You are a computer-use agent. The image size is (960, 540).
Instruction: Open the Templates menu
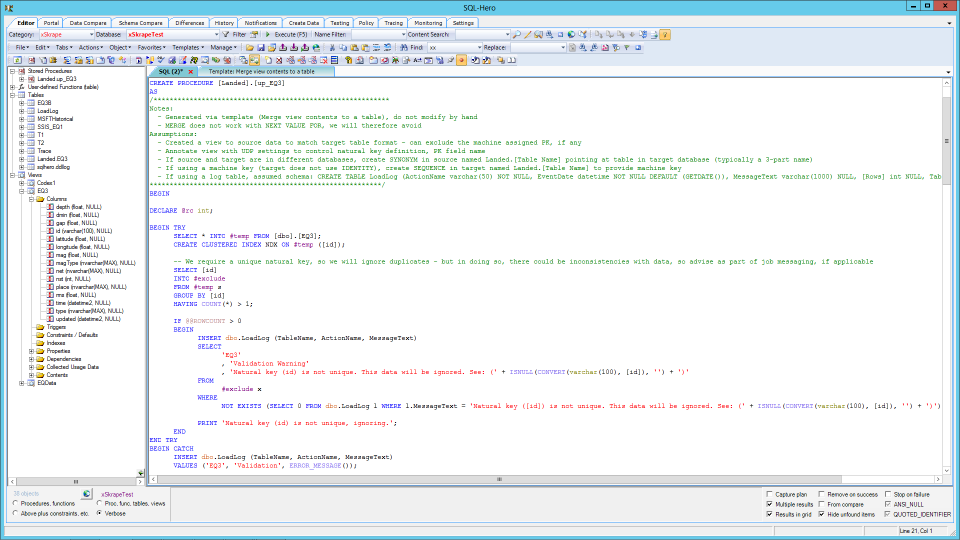(187, 47)
